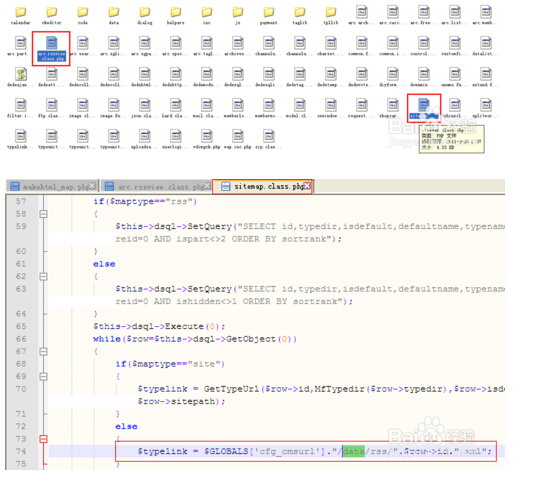Collapse the fold marker at line 69
Screen dimensions: 542x489
coord(43,376)
